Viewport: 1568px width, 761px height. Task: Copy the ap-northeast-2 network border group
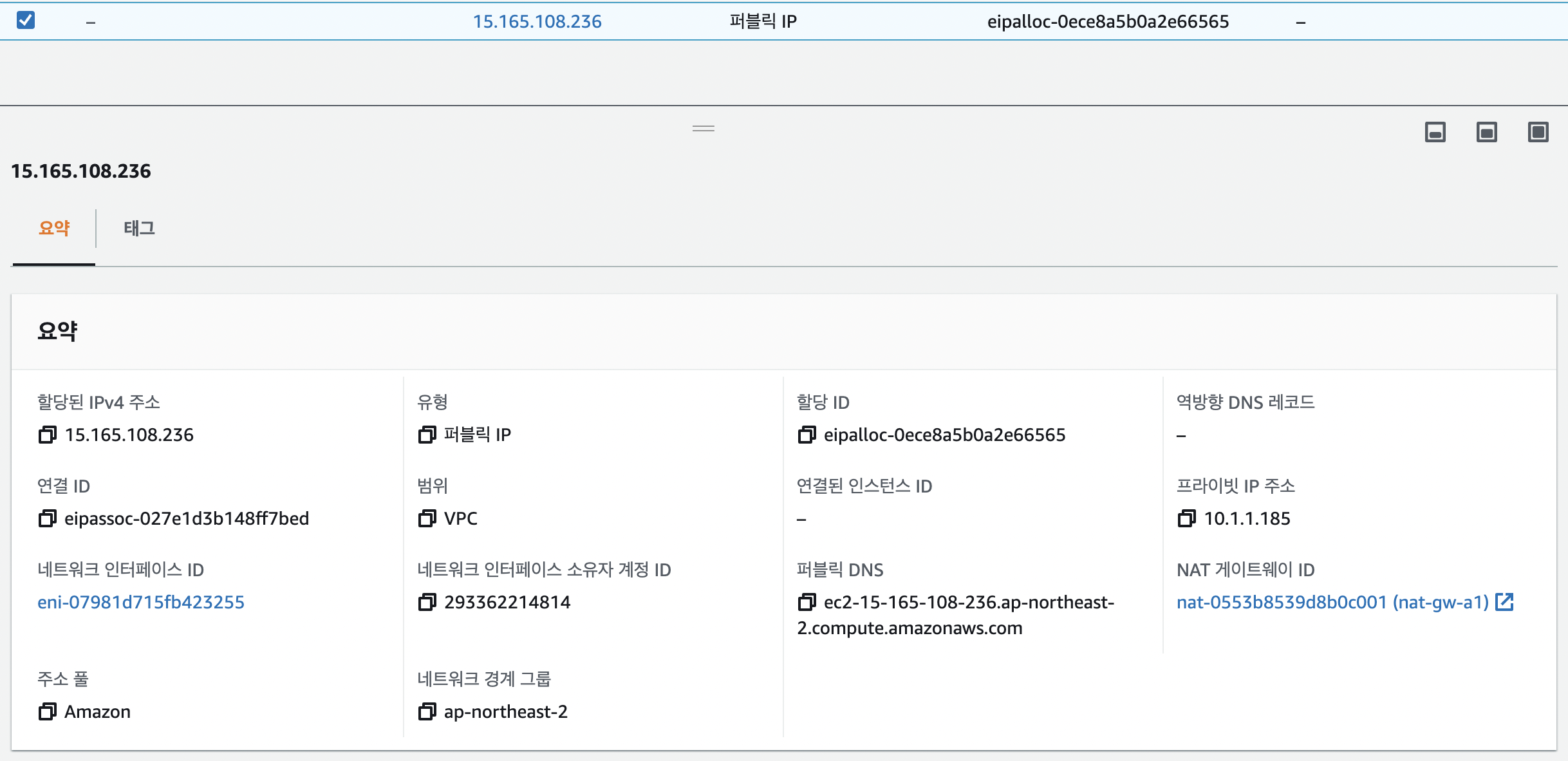coord(427,712)
